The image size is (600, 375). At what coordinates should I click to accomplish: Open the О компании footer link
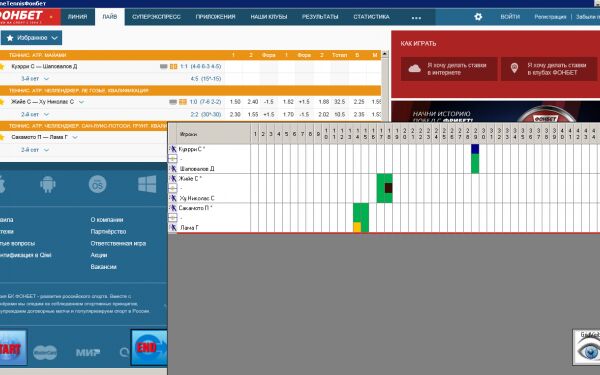coord(107,220)
